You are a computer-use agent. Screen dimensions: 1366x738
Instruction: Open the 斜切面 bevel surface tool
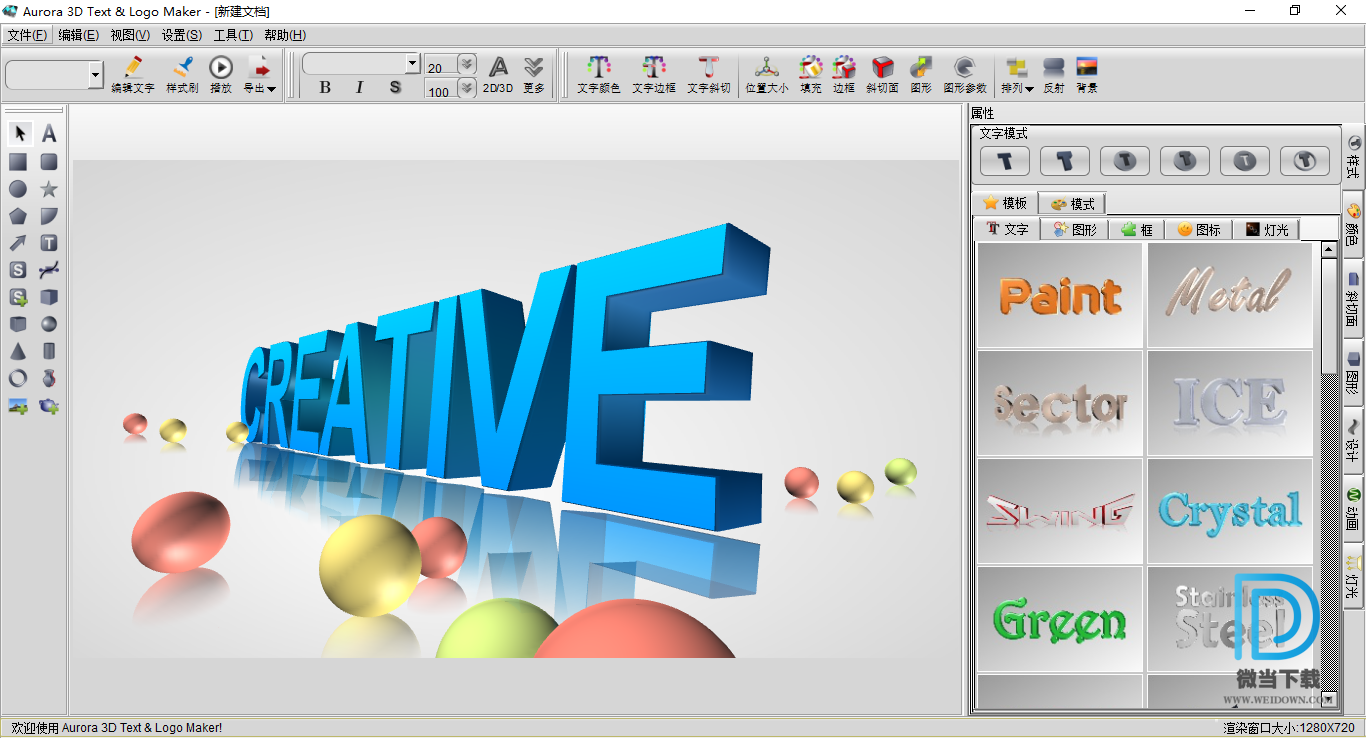882,75
